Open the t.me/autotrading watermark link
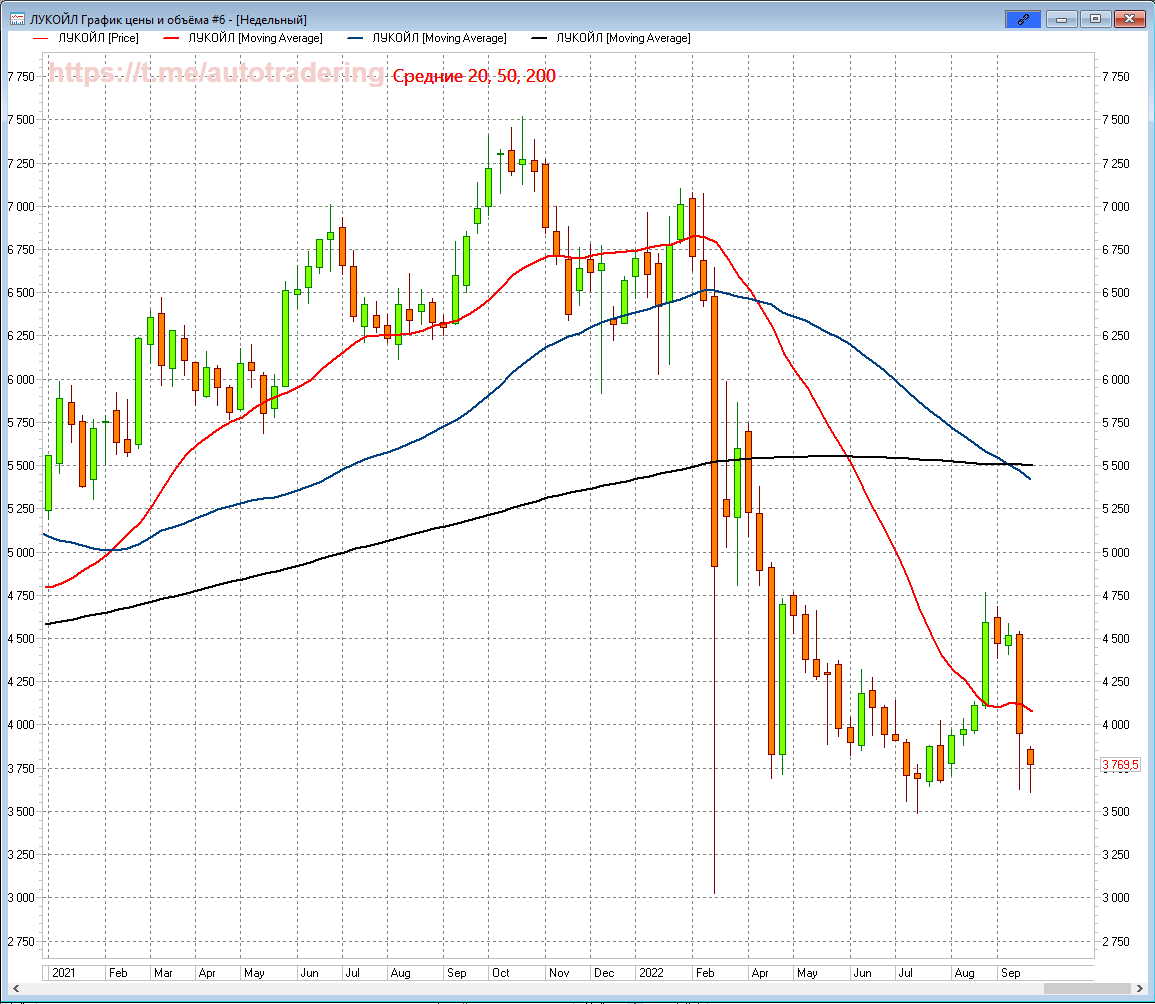Image resolution: width=1155 pixels, height=1004 pixels. (x=216, y=73)
